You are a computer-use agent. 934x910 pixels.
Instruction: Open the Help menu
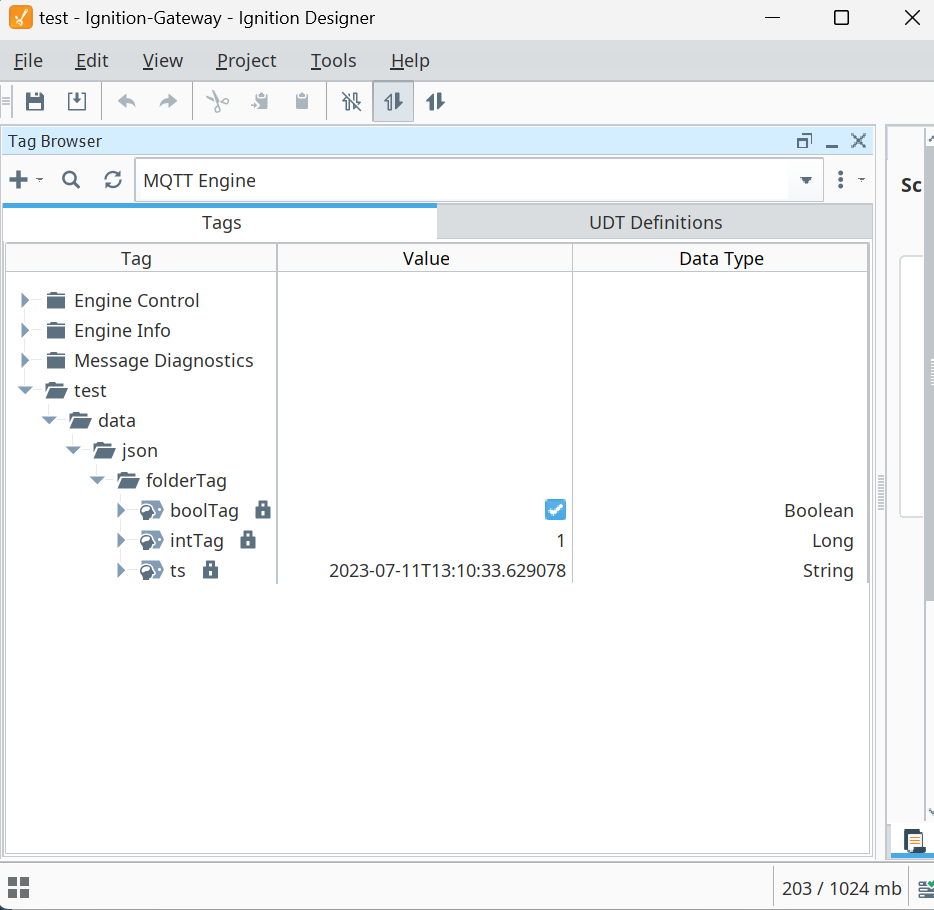410,61
